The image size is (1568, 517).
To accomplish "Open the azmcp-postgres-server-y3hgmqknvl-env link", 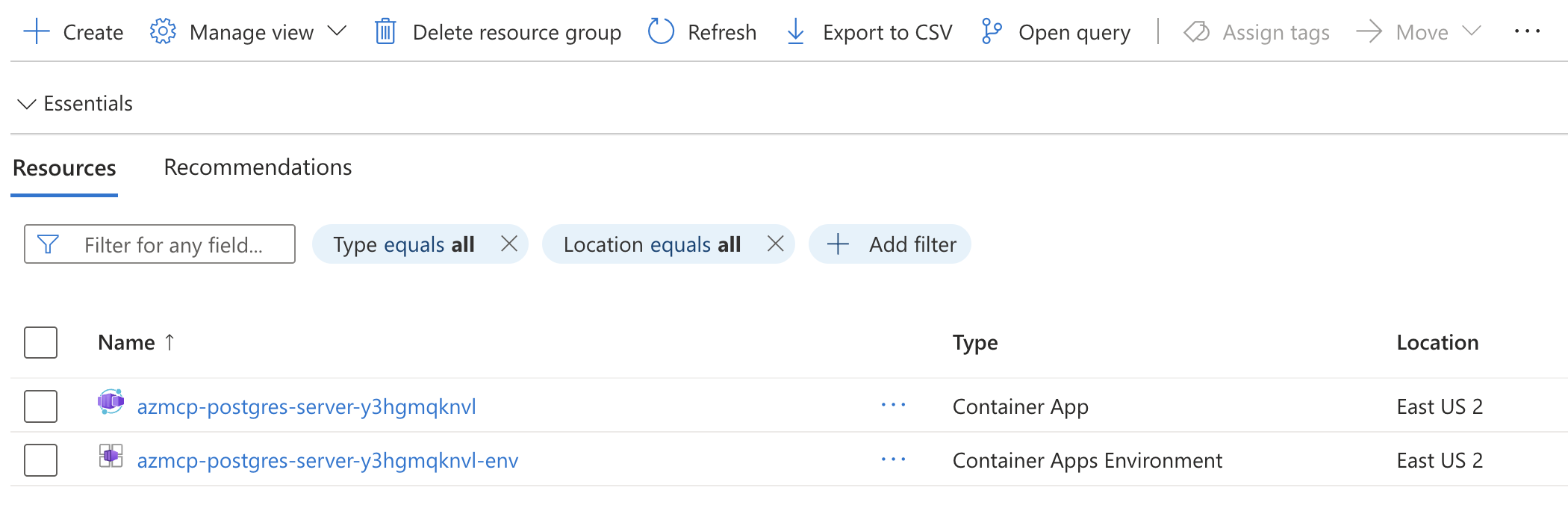I will [x=327, y=460].
